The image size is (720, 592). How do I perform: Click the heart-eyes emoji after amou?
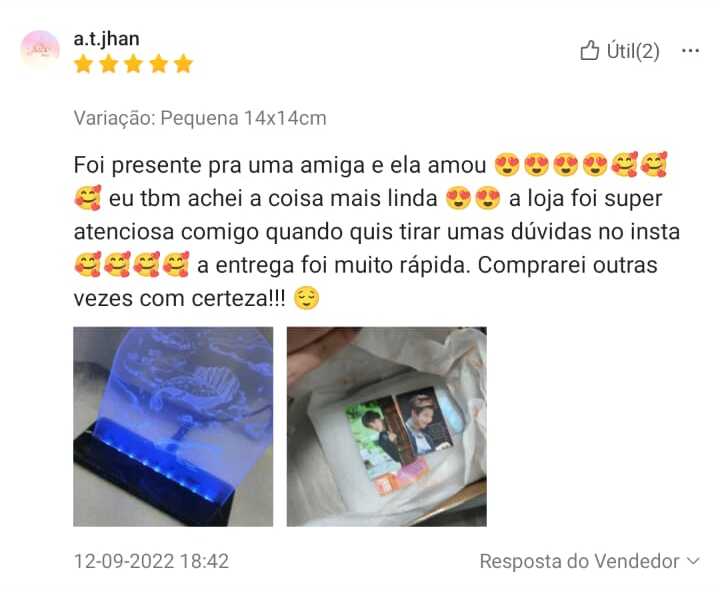point(507,164)
